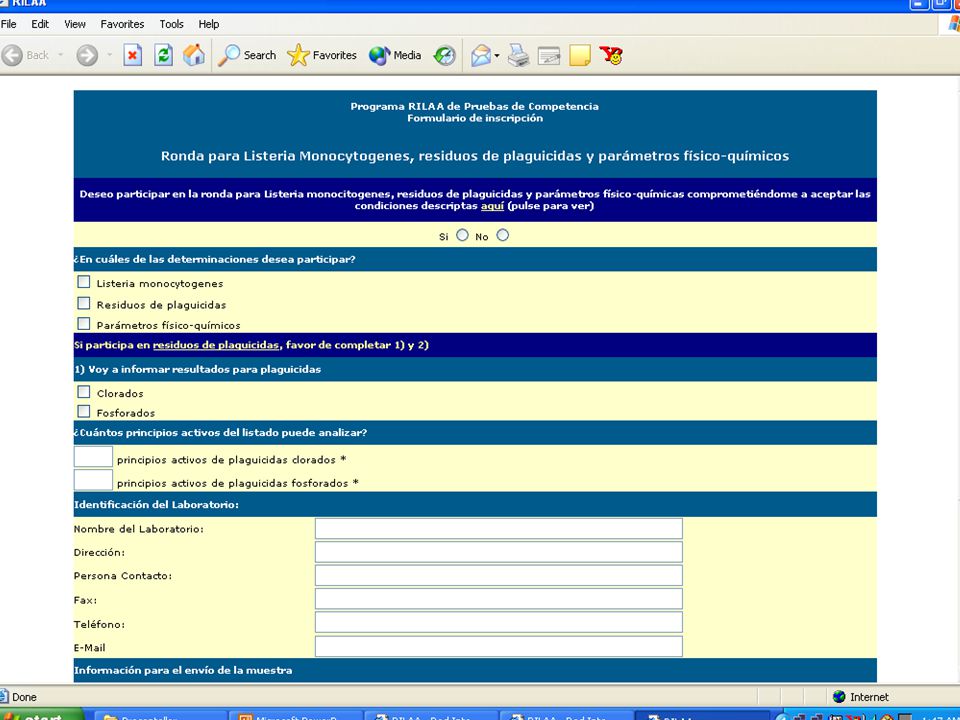960x720 pixels.
Task: Open the Search toolbar button
Action: [x=247, y=55]
